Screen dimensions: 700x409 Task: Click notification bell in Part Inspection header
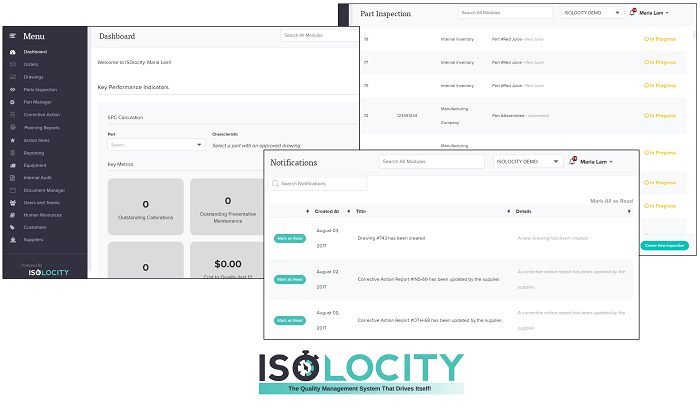tap(633, 13)
